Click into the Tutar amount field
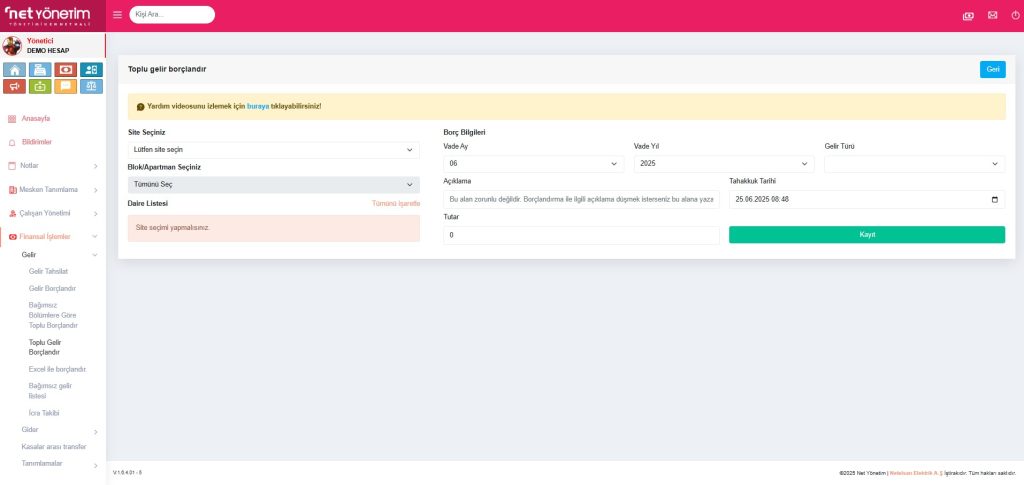1024x485 pixels. coord(581,235)
